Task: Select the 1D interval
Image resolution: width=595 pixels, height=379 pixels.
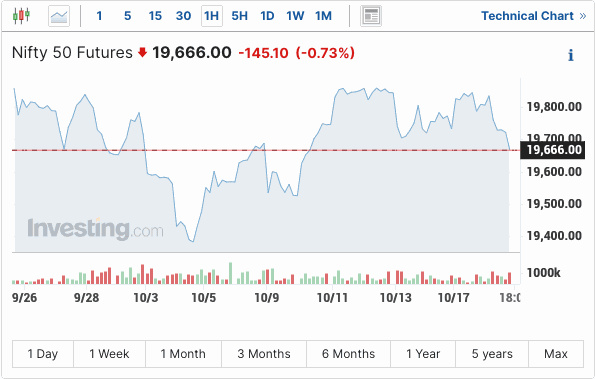Action: pyautogui.click(x=267, y=16)
